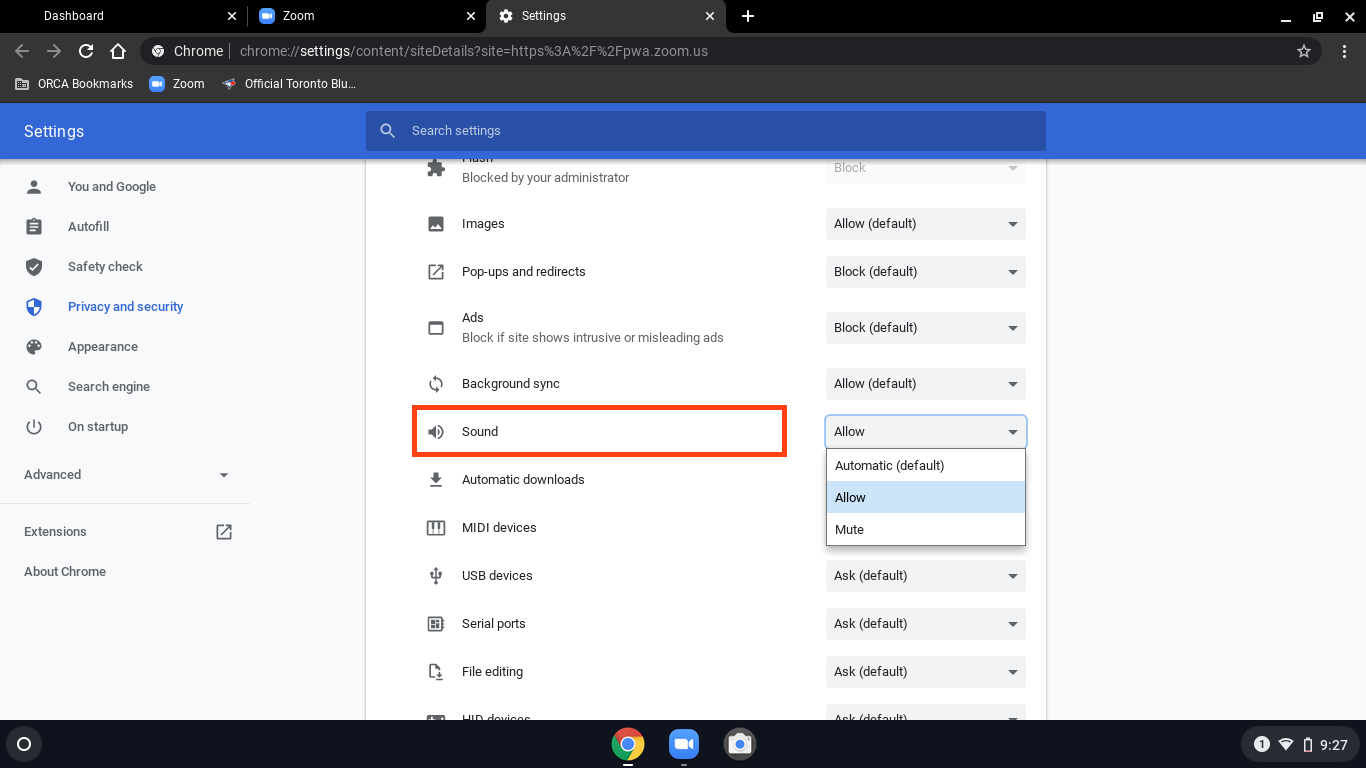
Task: Open About Chrome page
Action: tap(65, 572)
